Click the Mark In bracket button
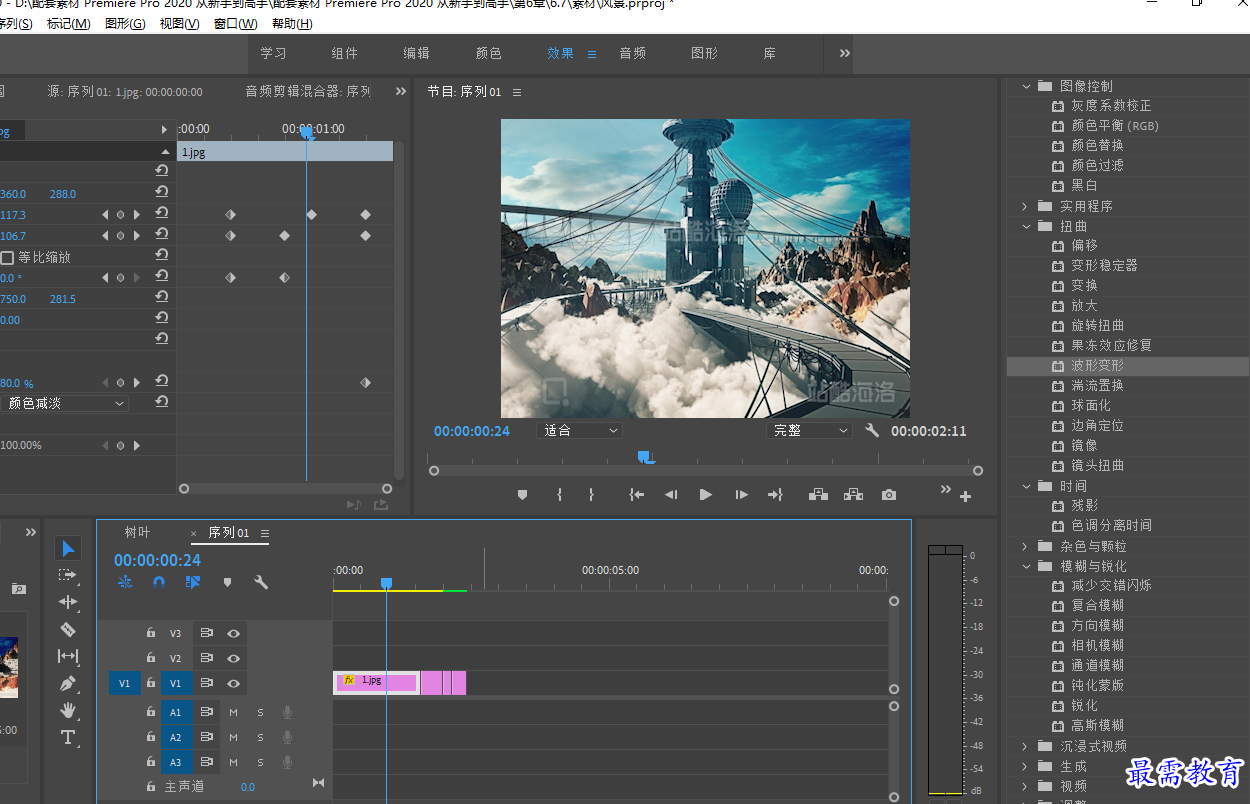Image resolution: width=1250 pixels, height=804 pixels. pyautogui.click(x=559, y=494)
